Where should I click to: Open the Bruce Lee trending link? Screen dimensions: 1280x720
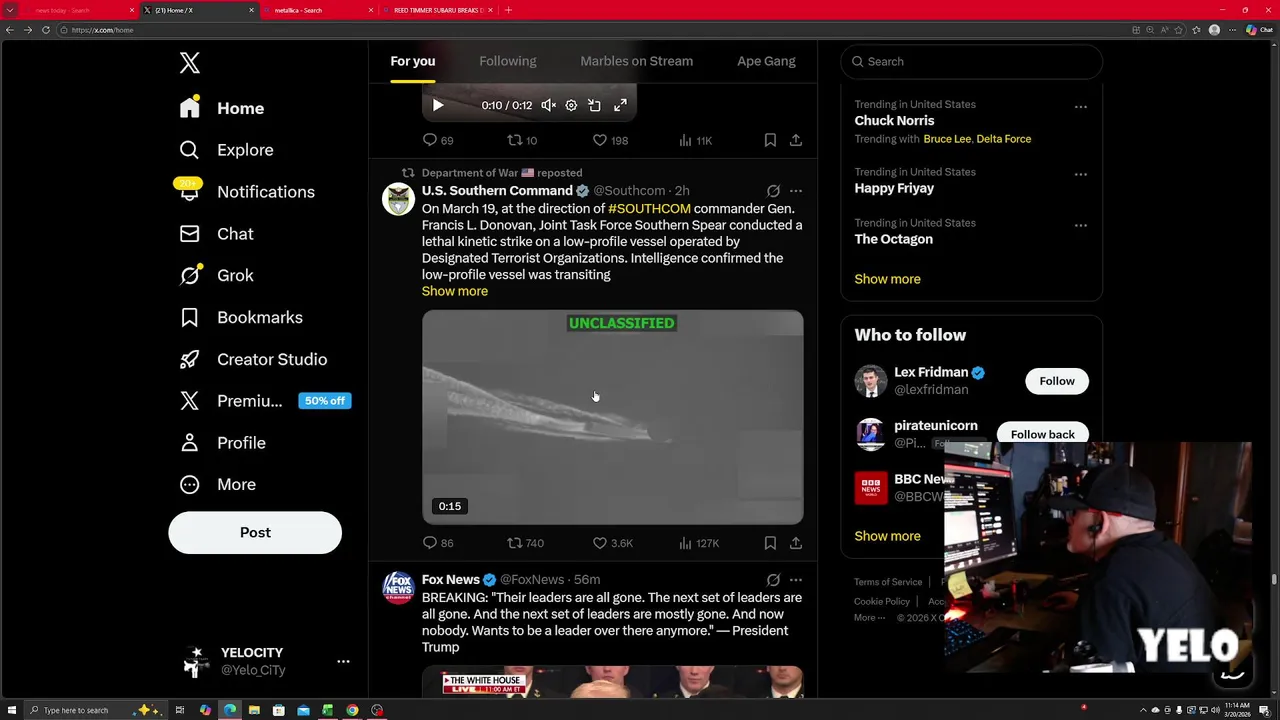[947, 139]
